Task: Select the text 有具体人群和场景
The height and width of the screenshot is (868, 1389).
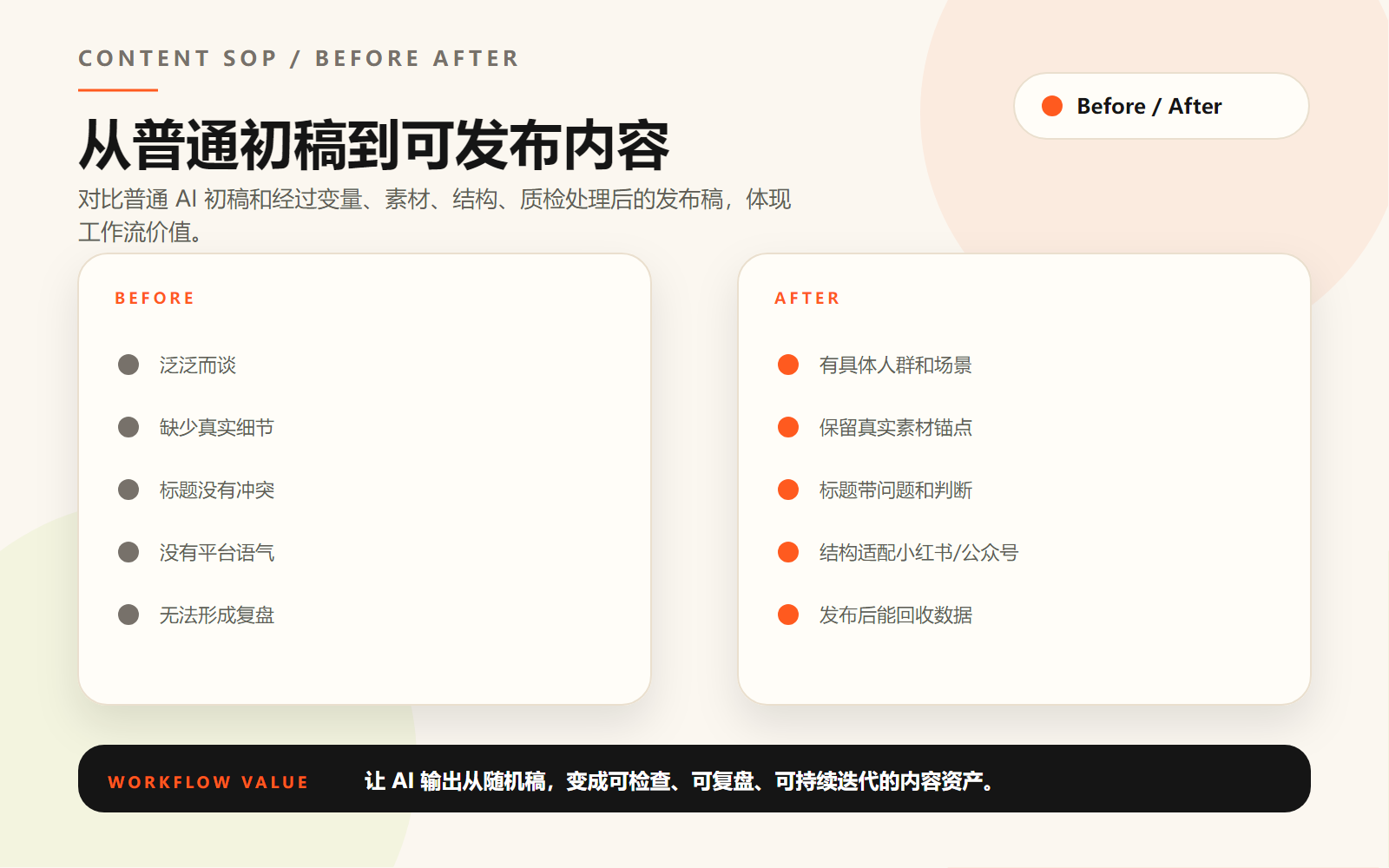Action: point(896,365)
